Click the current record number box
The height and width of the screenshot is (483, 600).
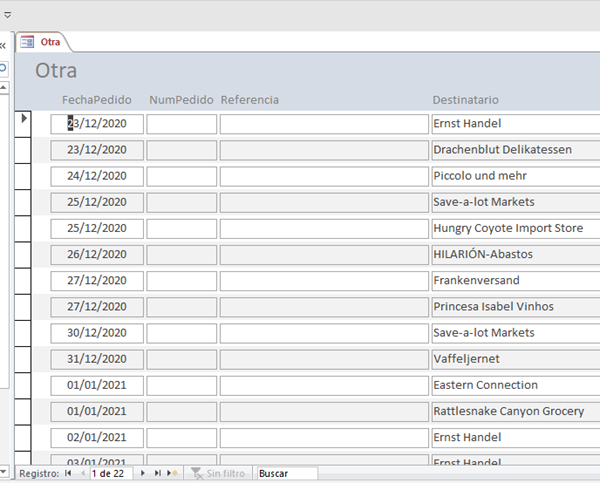pyautogui.click(x=111, y=473)
